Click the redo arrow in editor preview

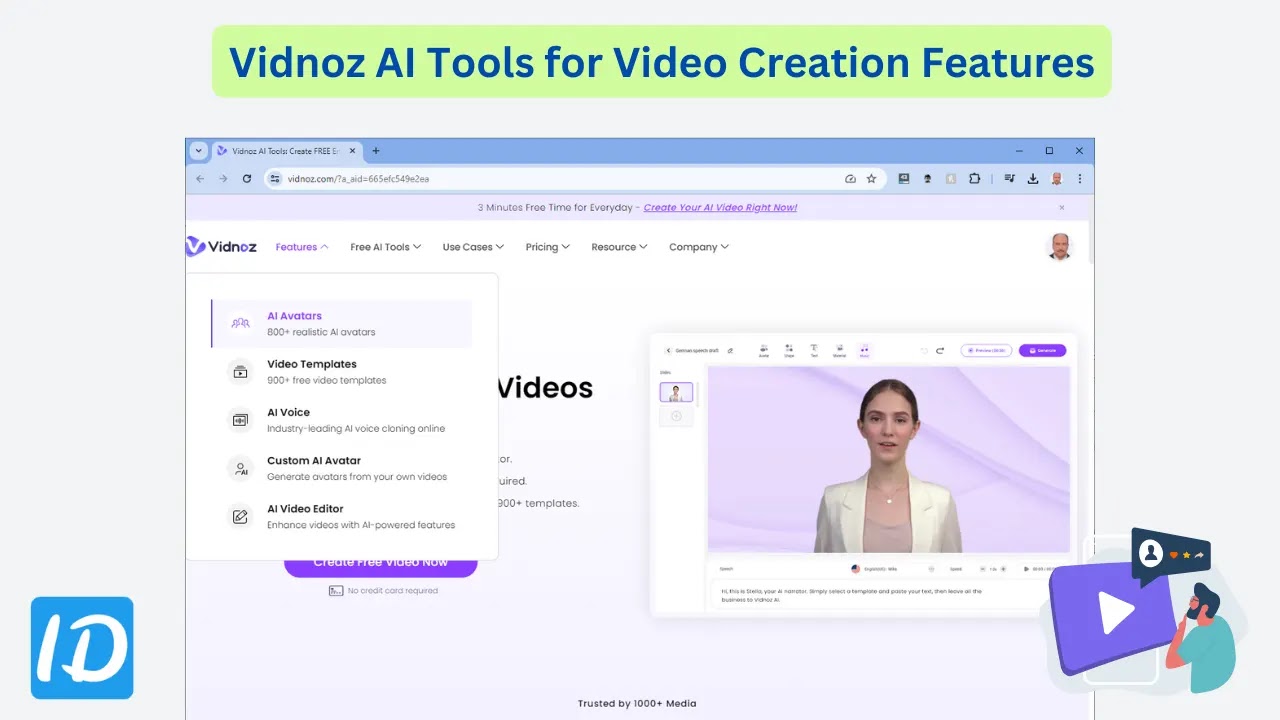point(940,350)
